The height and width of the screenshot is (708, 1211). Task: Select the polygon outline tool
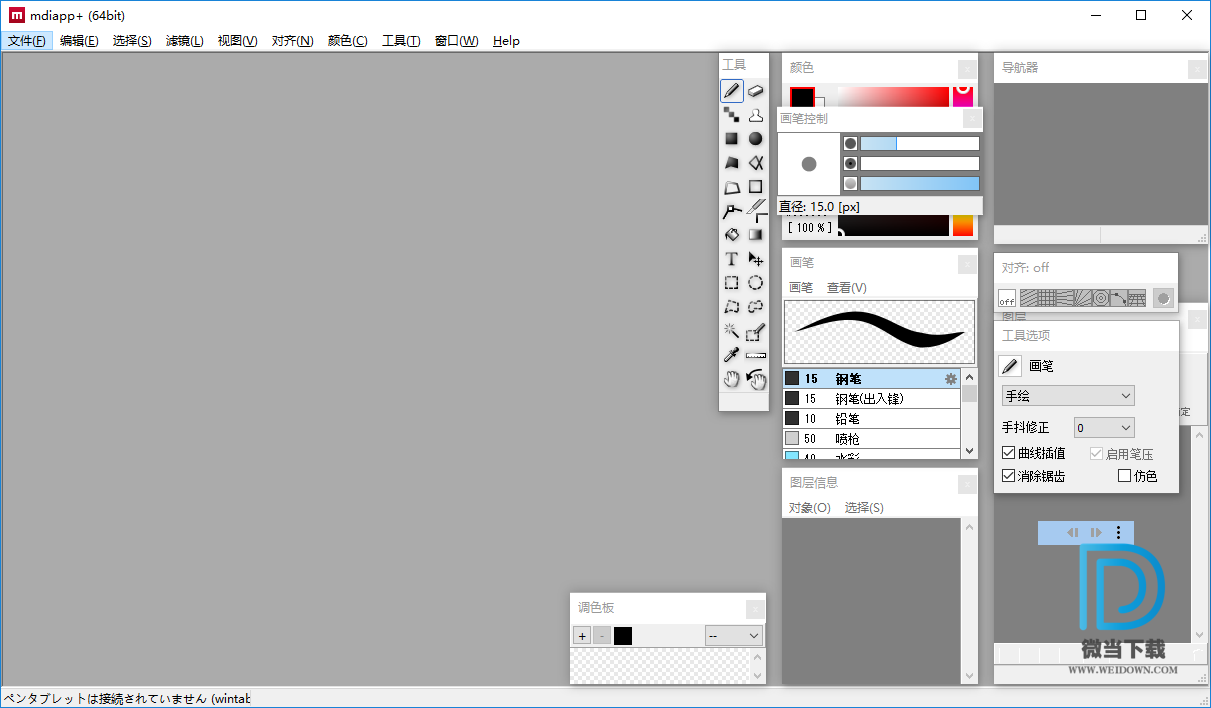(x=732, y=187)
